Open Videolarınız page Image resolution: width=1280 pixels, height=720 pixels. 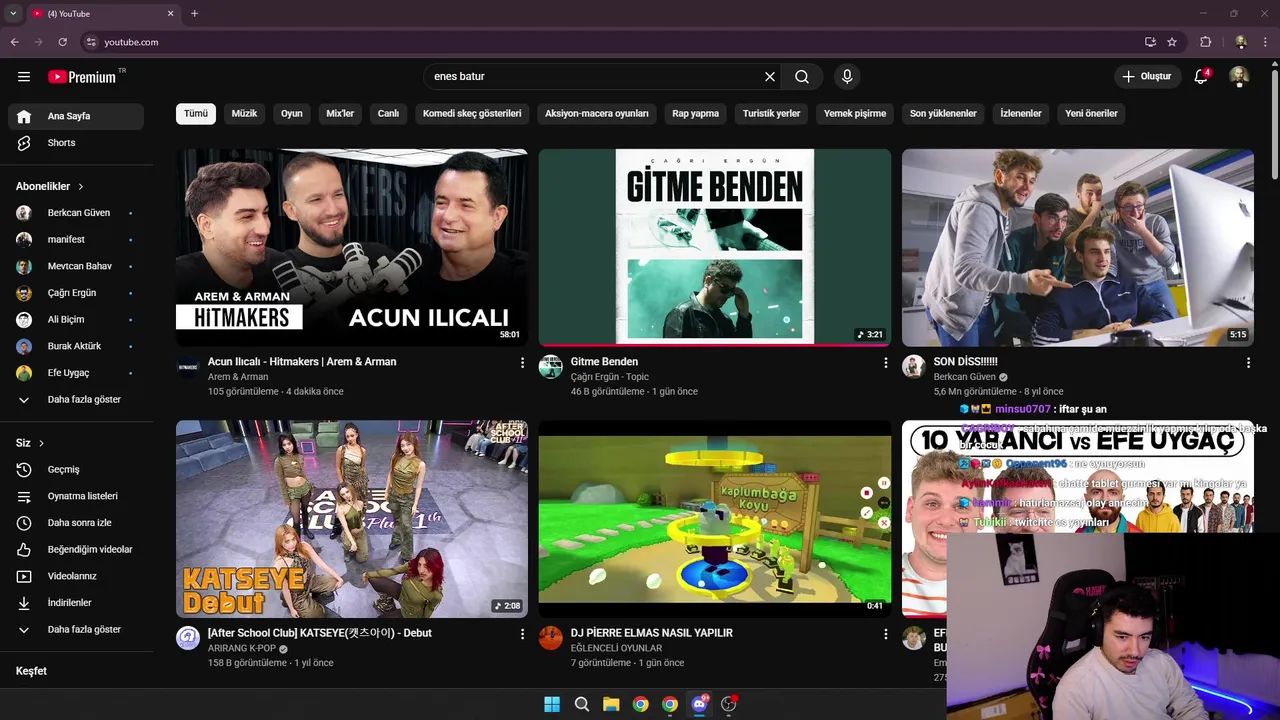[x=76, y=576]
